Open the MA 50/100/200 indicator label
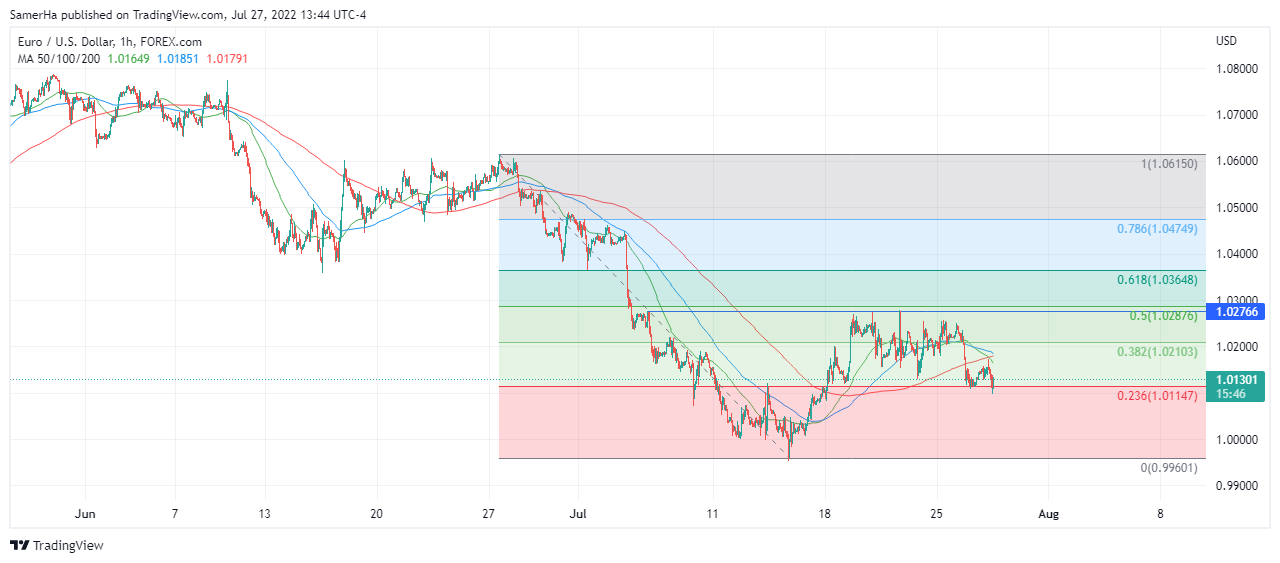 [x=58, y=59]
